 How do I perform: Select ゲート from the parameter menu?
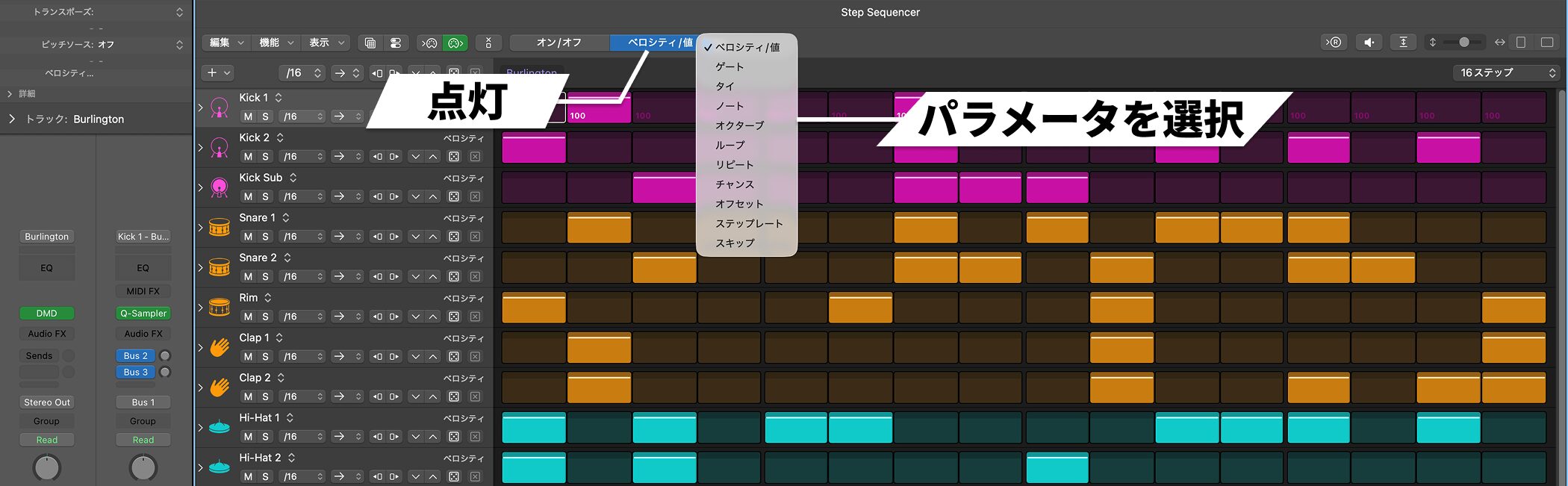pos(729,66)
